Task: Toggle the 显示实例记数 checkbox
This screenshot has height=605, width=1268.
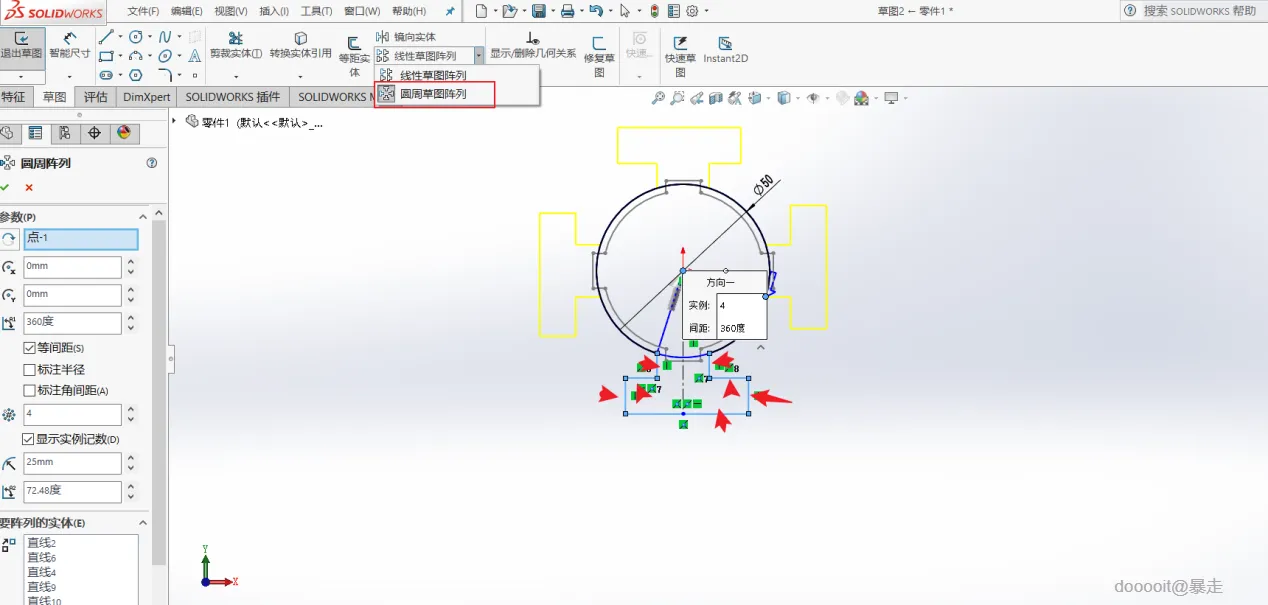Action: click(x=29, y=439)
